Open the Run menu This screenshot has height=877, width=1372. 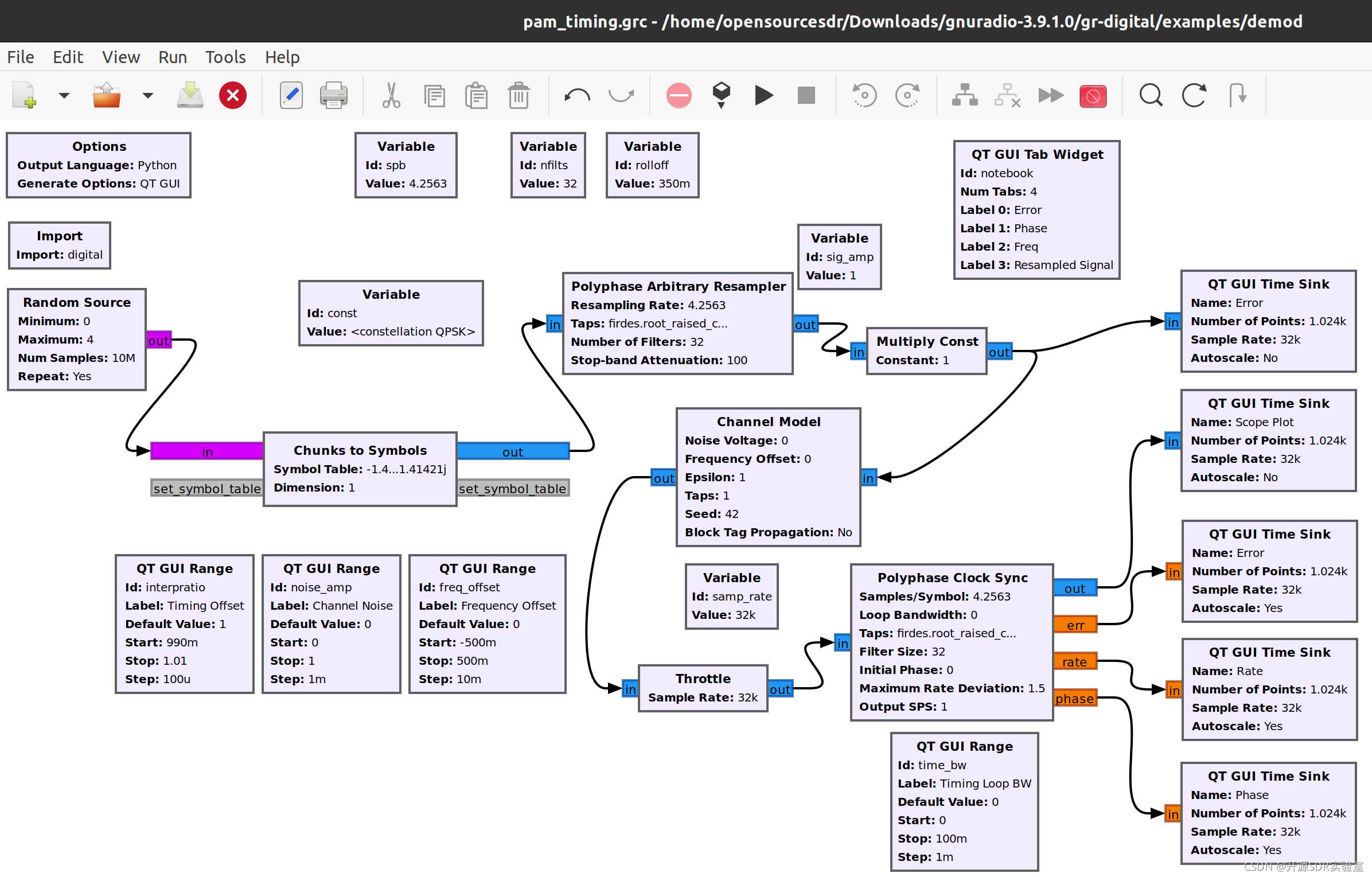172,57
